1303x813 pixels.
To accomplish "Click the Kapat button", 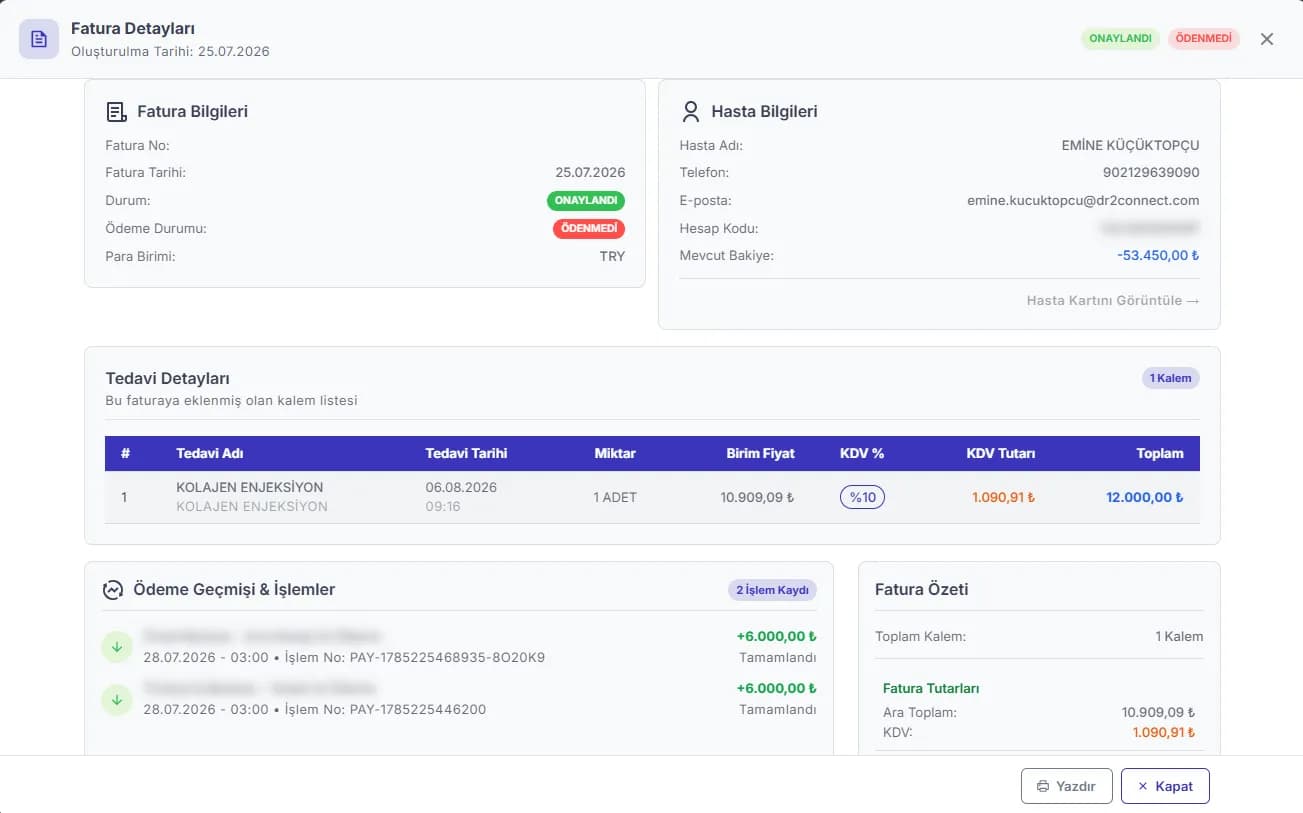I will (x=1165, y=786).
